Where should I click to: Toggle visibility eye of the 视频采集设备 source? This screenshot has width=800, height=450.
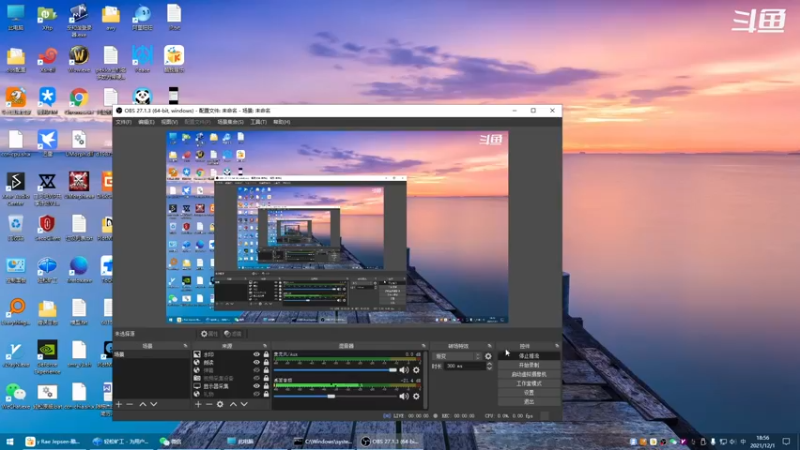pyautogui.click(x=257, y=378)
